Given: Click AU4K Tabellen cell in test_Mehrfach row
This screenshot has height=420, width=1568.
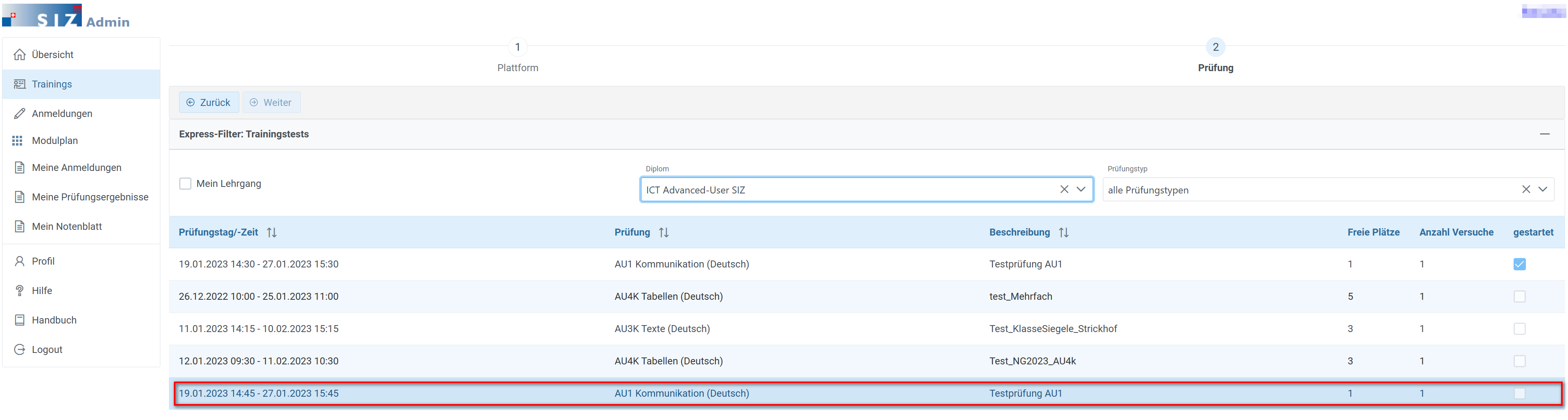Looking at the screenshot, I should coord(668,297).
